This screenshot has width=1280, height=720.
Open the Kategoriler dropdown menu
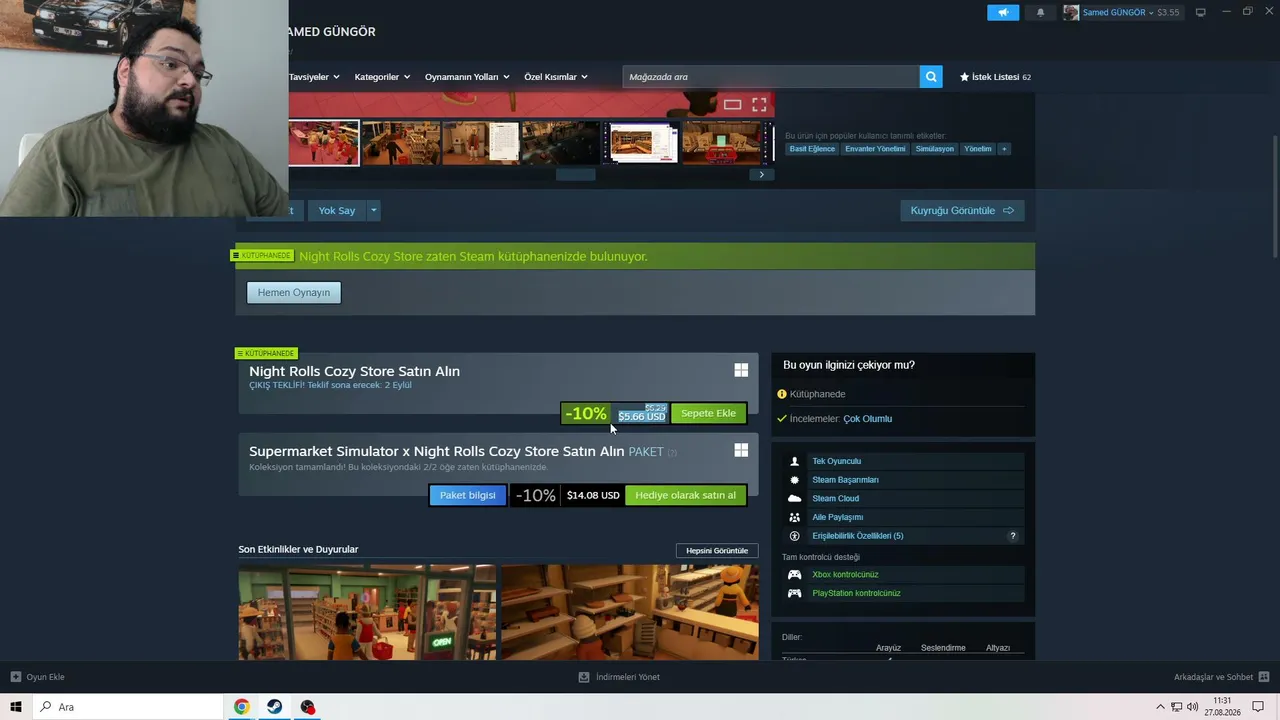click(382, 77)
